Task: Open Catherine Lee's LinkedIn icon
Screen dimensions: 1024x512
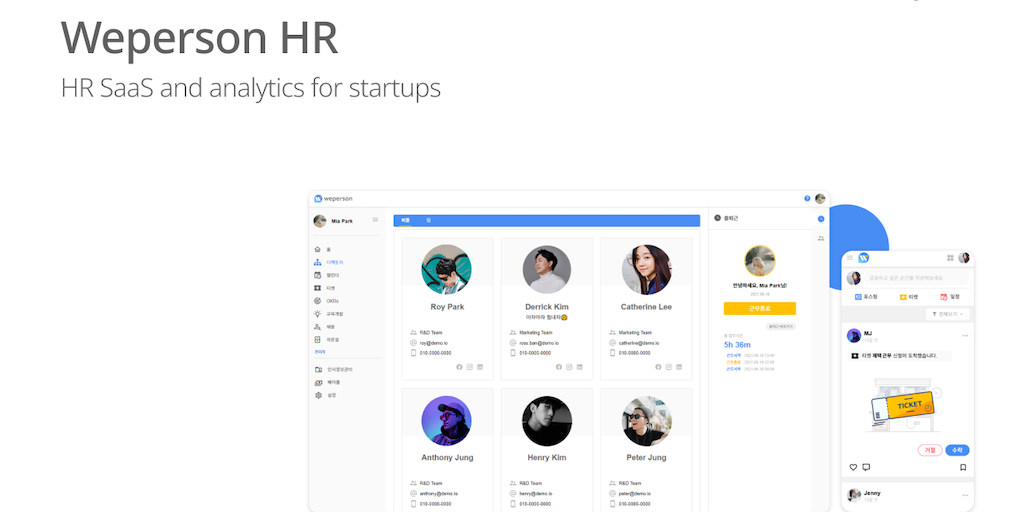Action: 679,367
